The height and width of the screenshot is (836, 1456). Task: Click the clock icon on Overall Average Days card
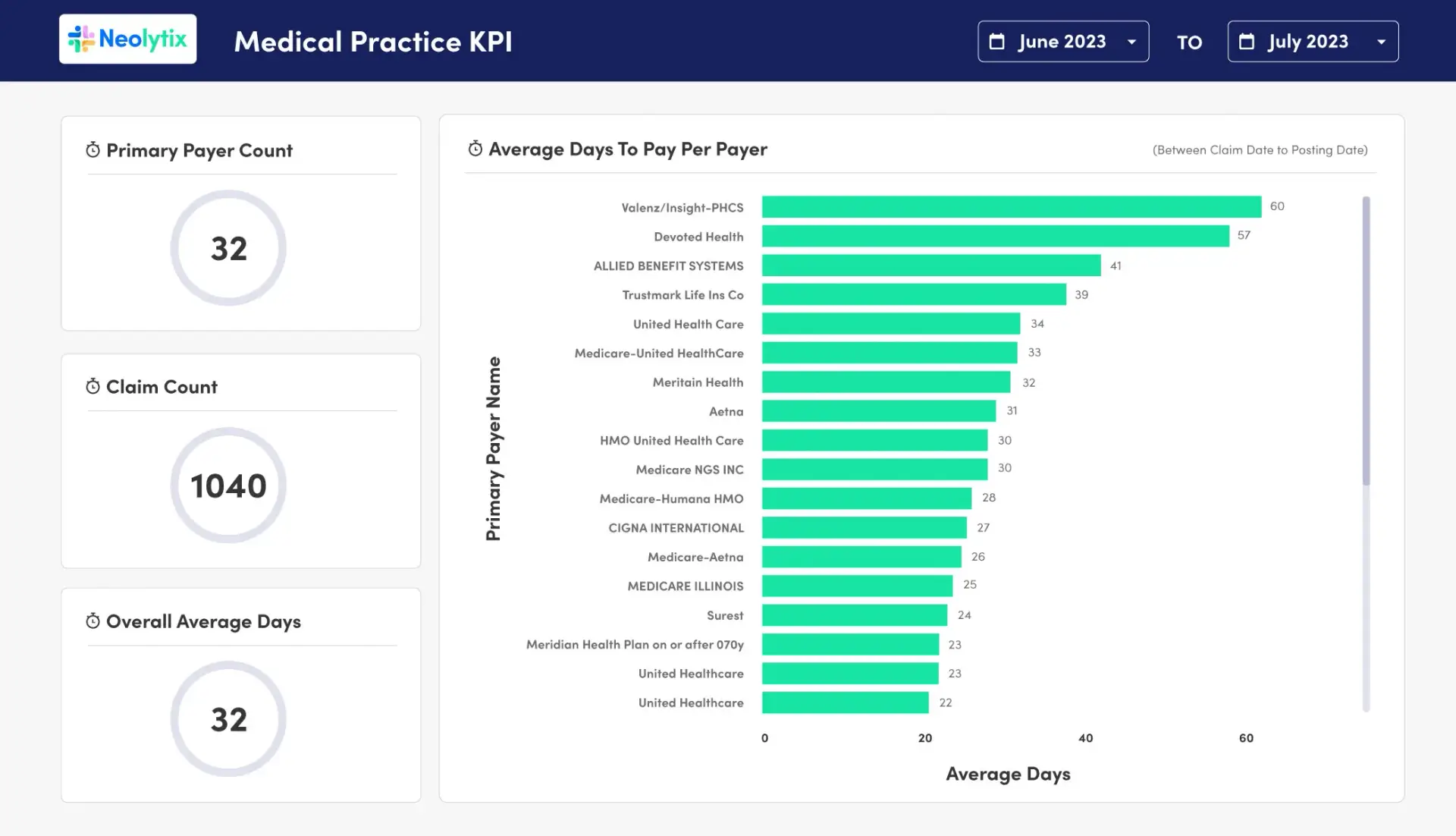[x=93, y=621]
